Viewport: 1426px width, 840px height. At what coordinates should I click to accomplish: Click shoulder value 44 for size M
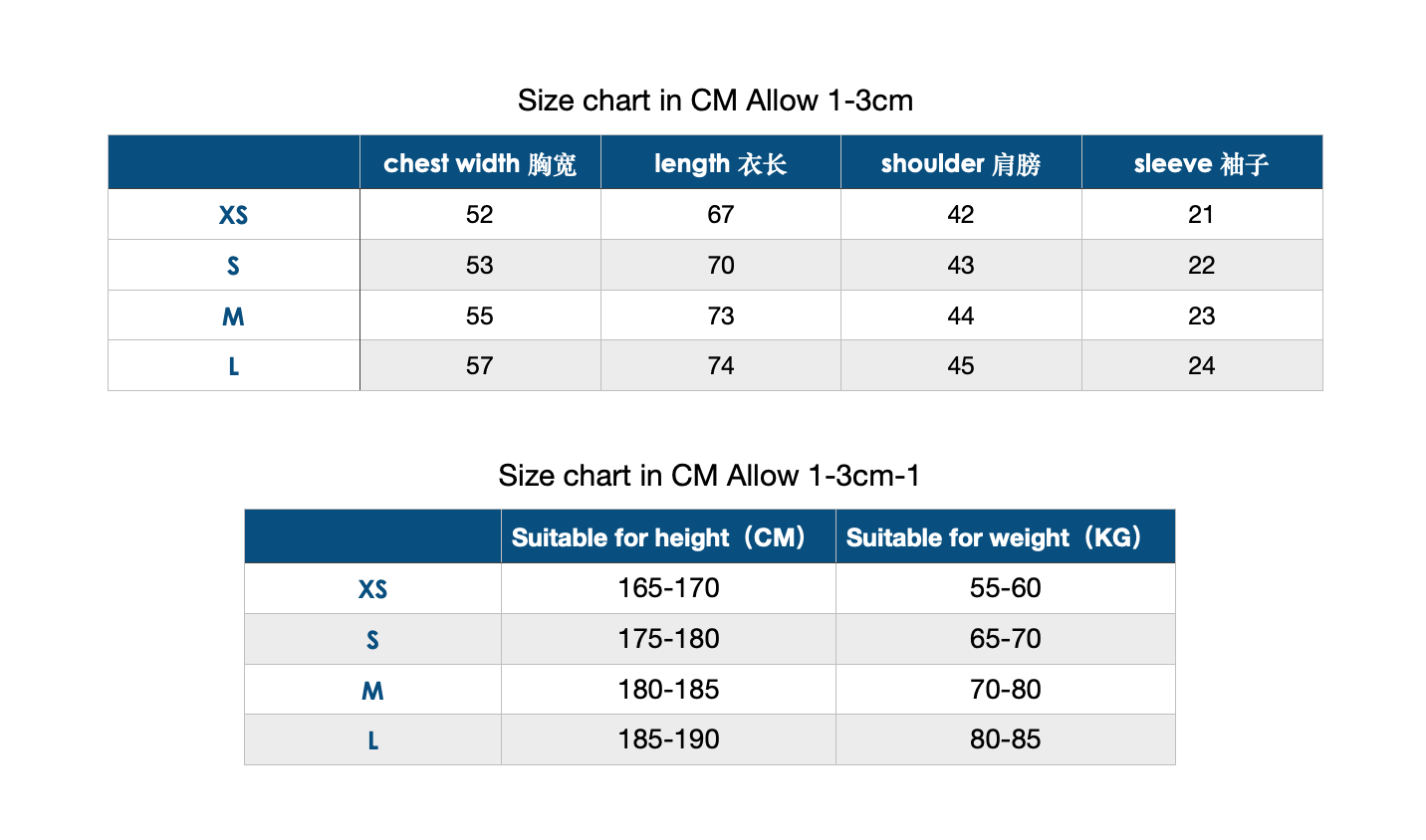961,316
